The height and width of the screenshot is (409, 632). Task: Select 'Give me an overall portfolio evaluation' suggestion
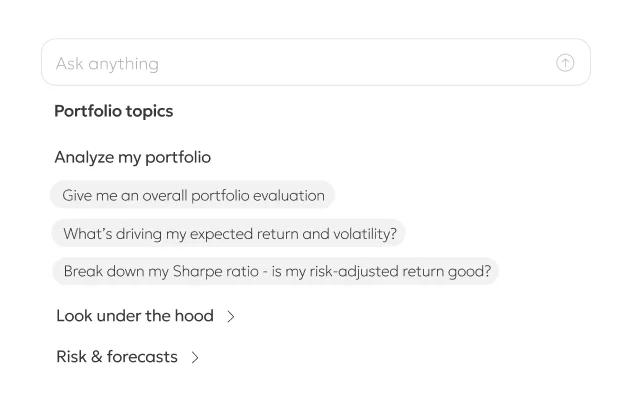pos(193,195)
